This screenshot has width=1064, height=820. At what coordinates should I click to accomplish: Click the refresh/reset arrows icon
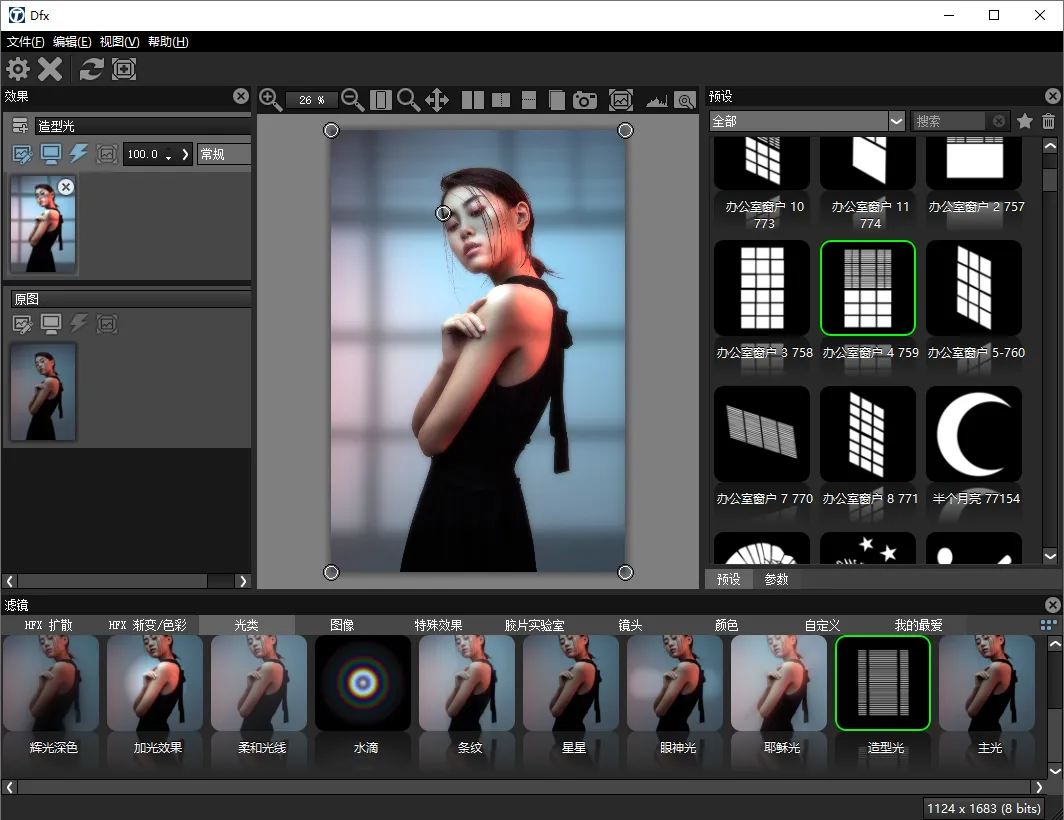[x=92, y=69]
